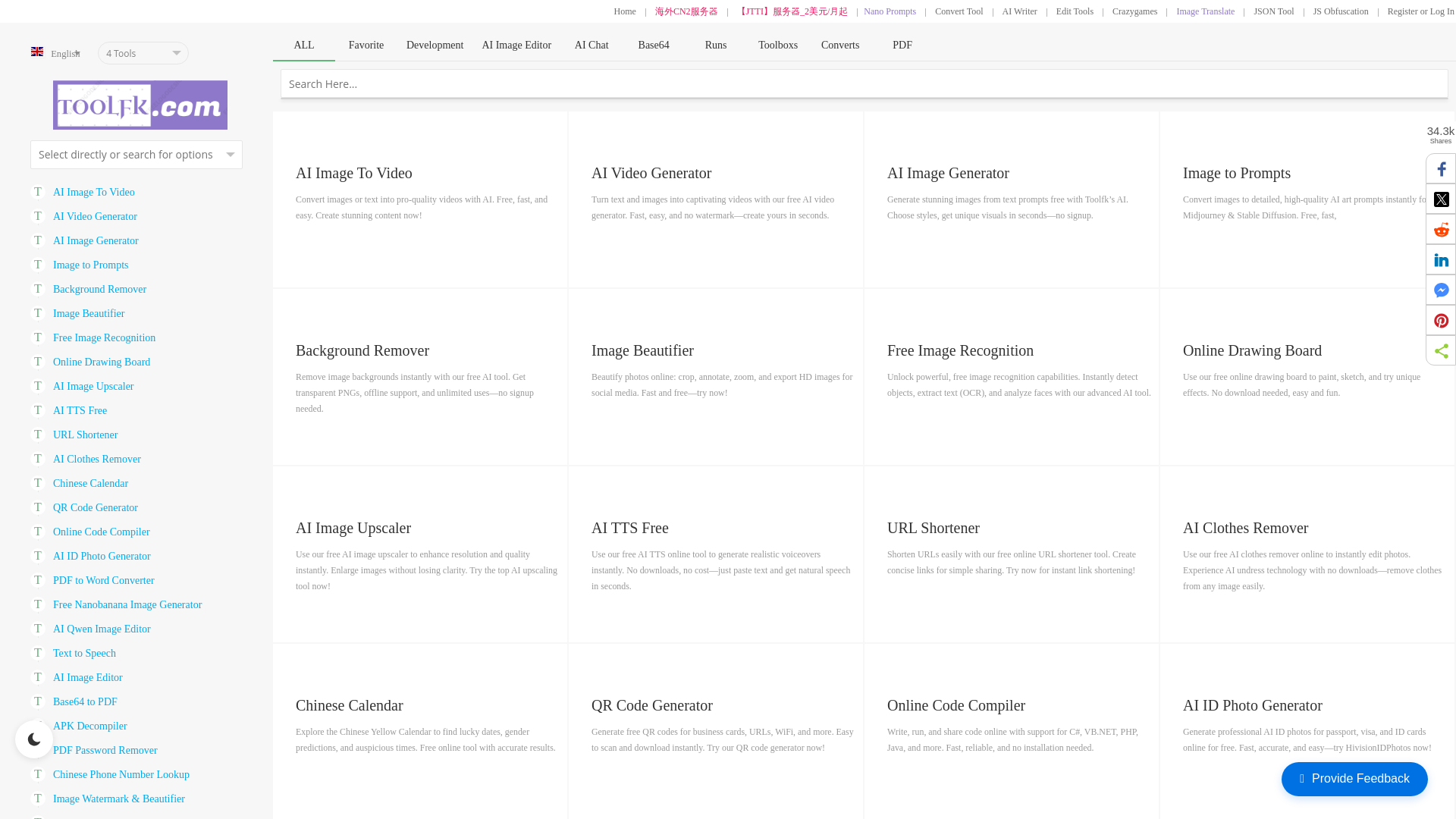Open Convert Tool top link
The image size is (1456, 819).
[959, 11]
